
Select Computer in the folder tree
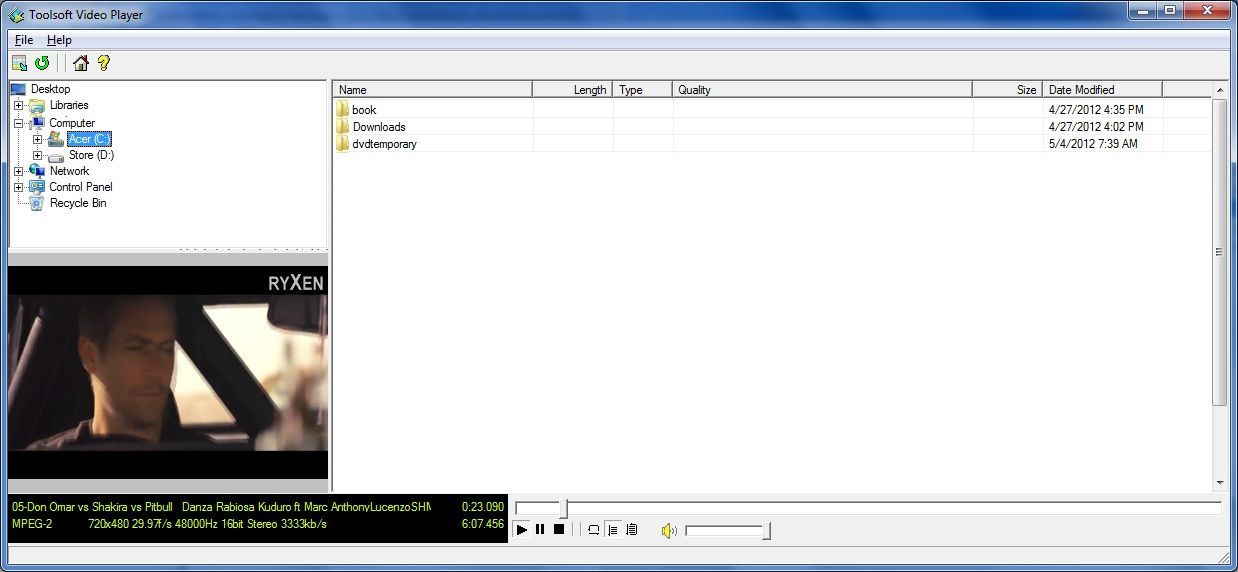coord(72,123)
